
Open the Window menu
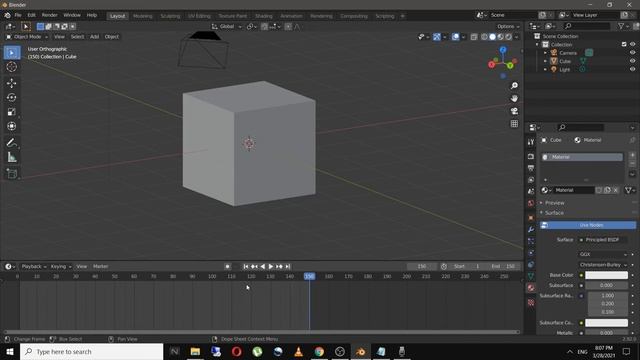pos(72,15)
